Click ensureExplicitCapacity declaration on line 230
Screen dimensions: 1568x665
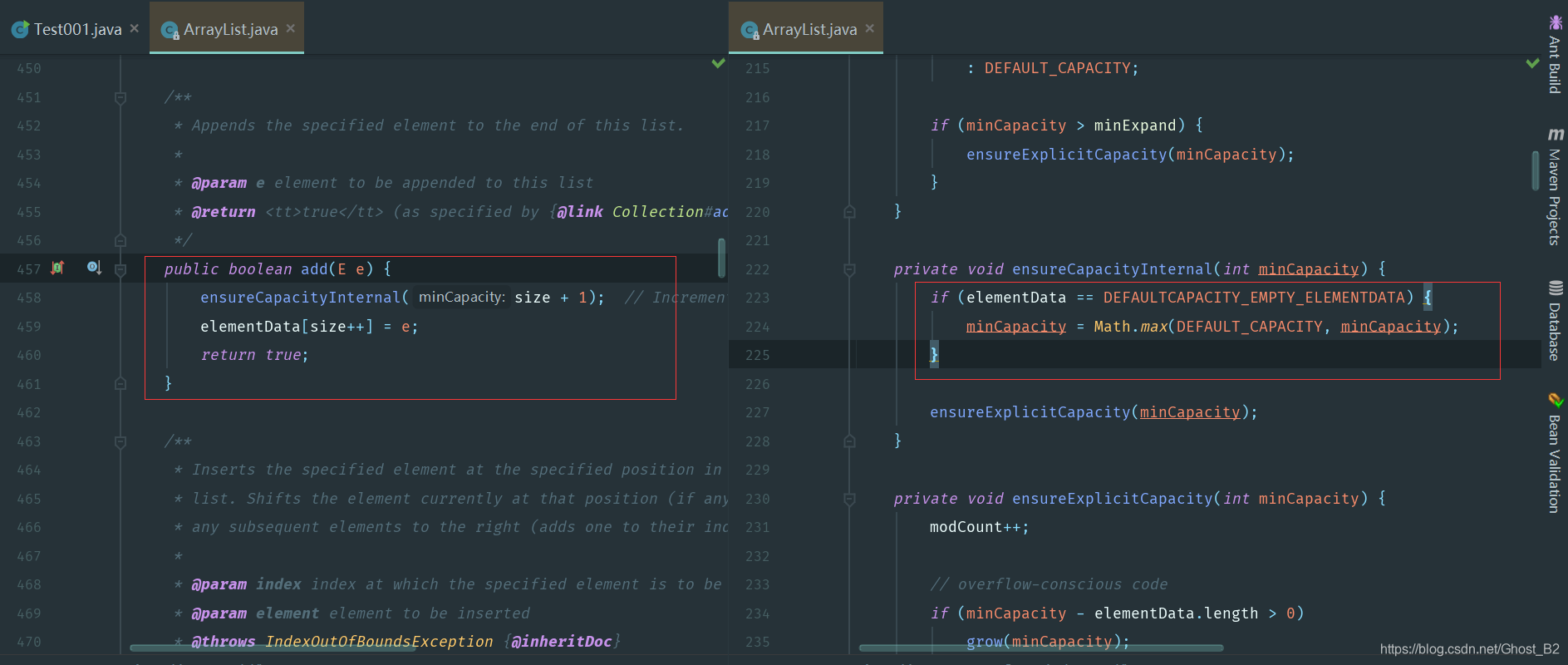click(1113, 499)
